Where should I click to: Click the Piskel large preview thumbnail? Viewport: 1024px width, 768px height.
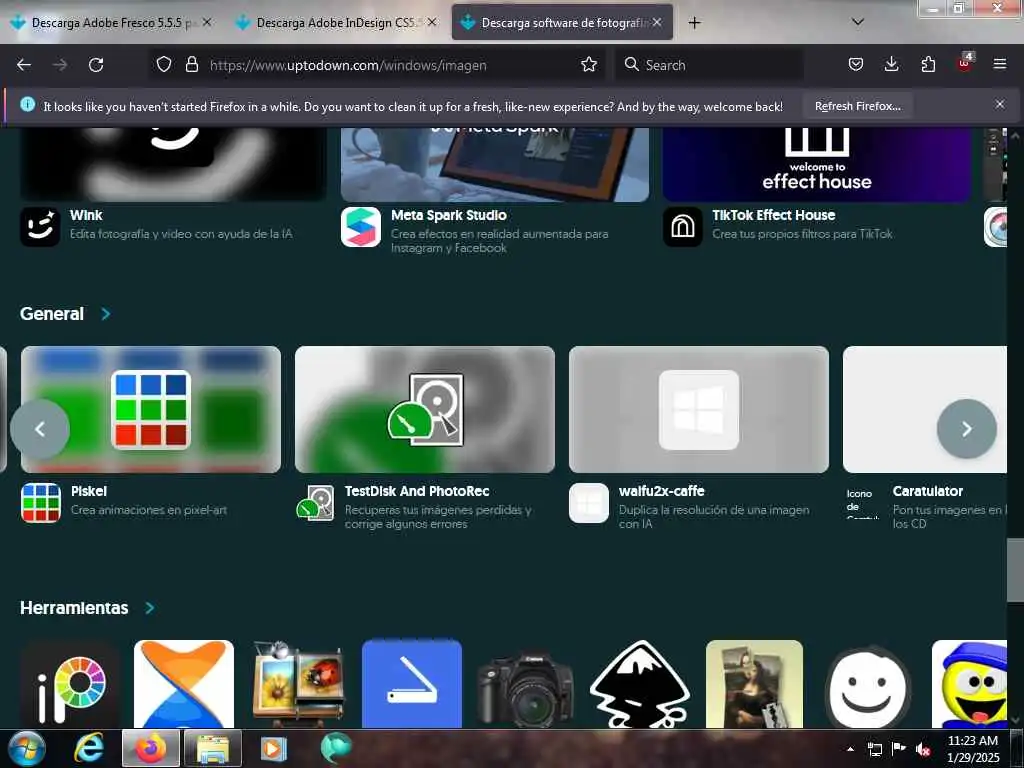pos(151,409)
